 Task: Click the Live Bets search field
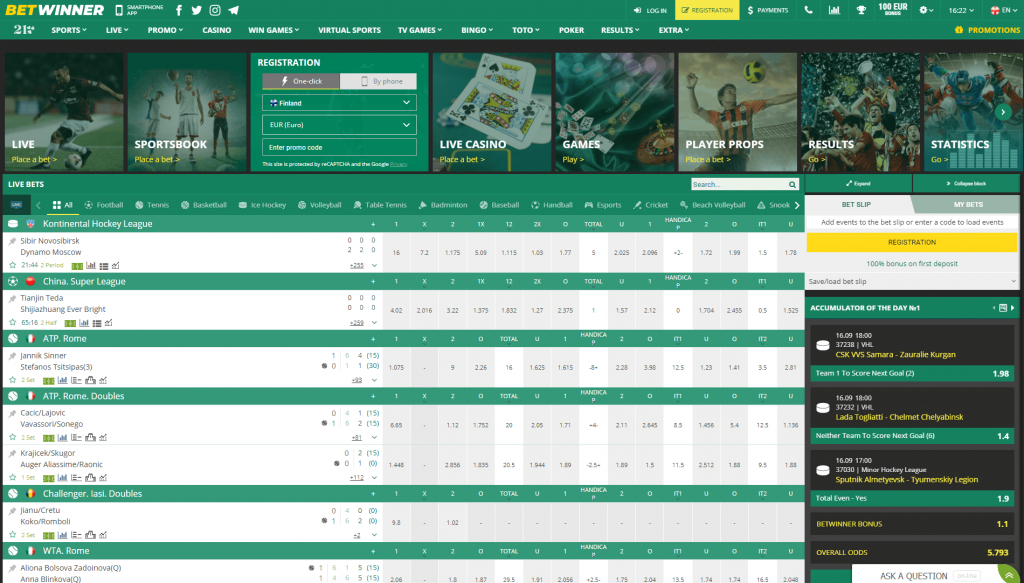pos(738,185)
